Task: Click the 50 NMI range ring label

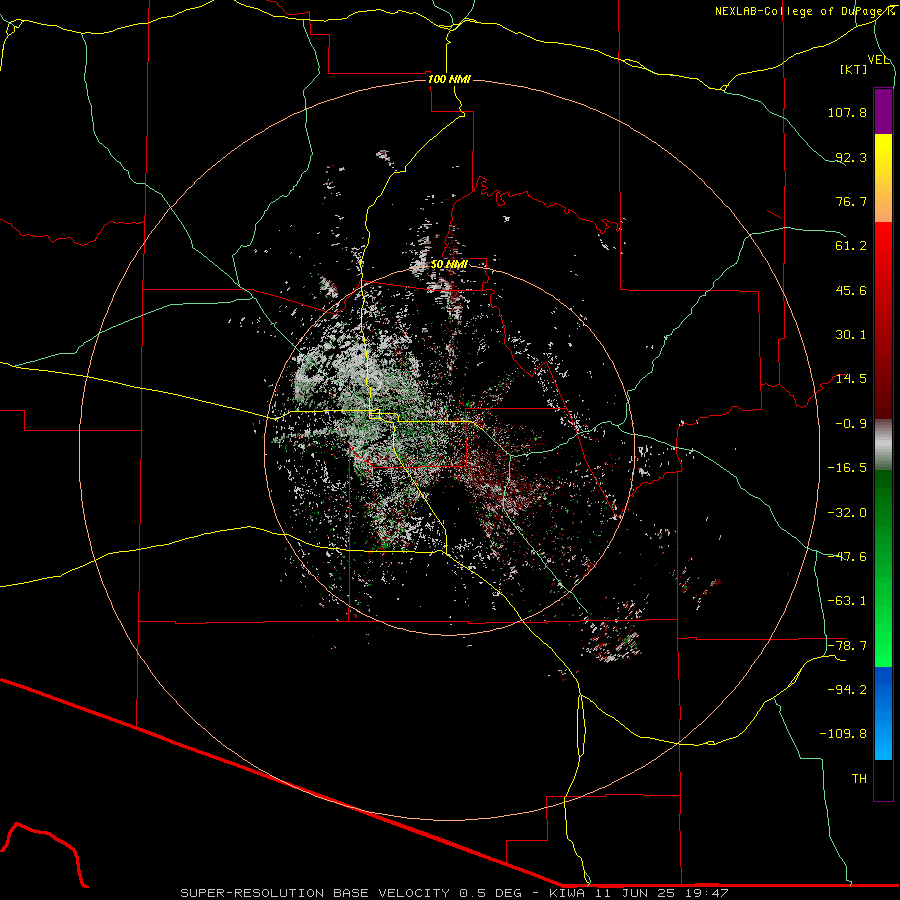Action: (449, 264)
